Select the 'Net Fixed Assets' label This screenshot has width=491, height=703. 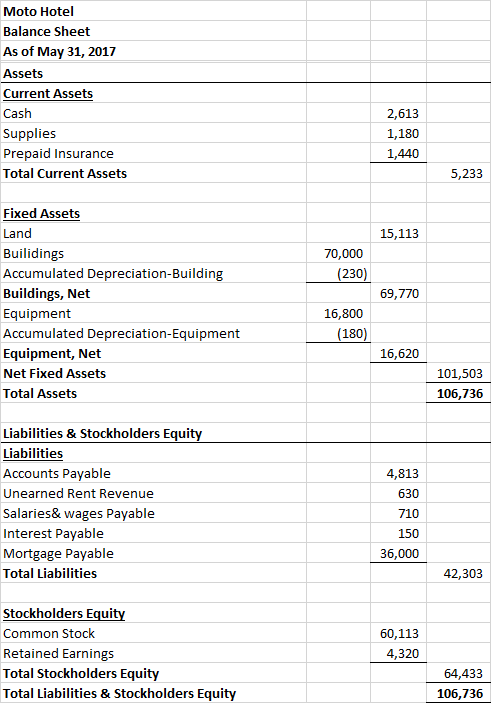55,374
